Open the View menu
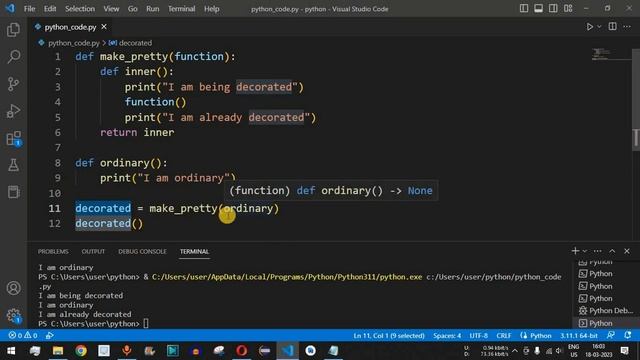This screenshot has width=640, height=360. (x=111, y=9)
